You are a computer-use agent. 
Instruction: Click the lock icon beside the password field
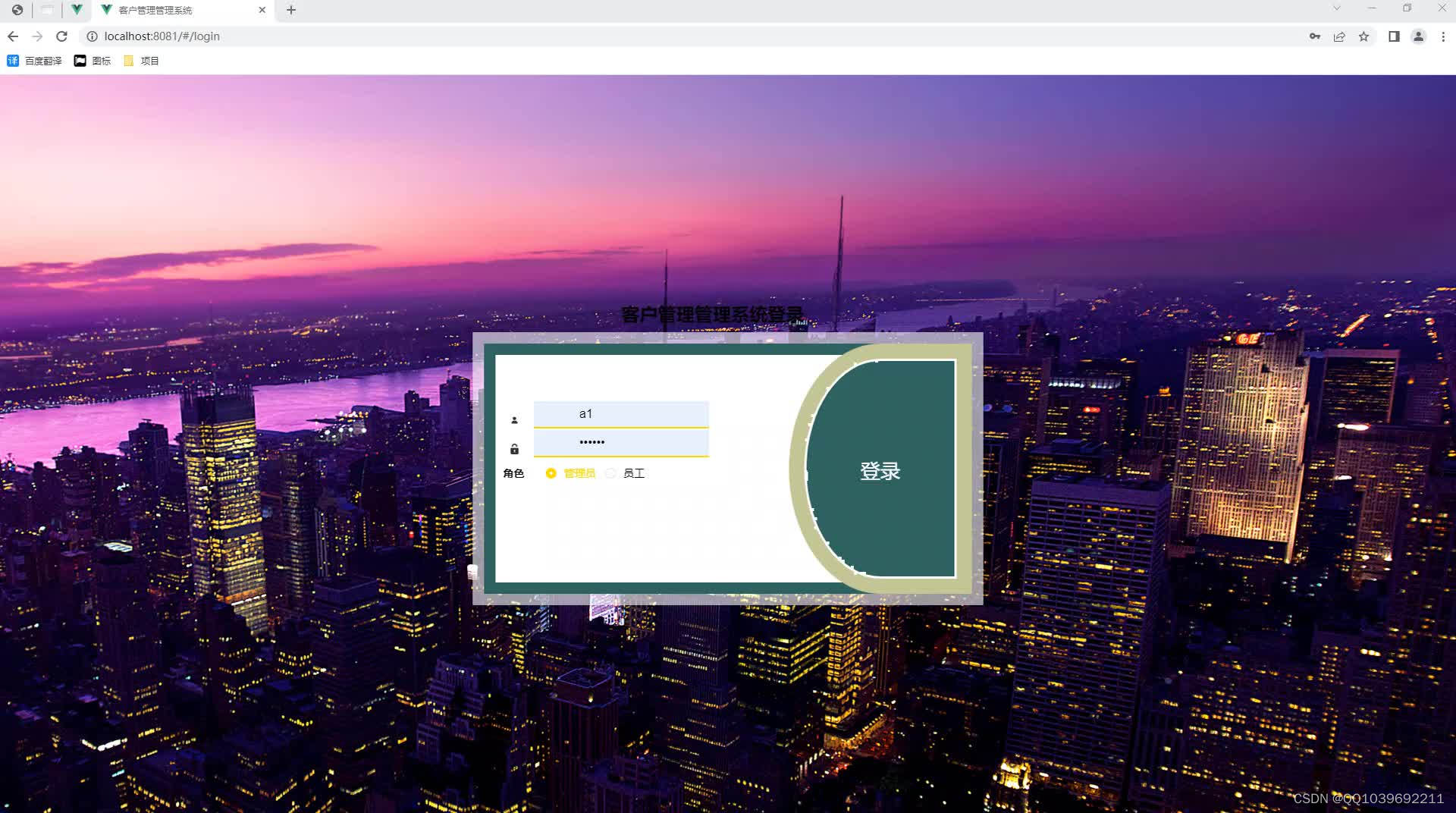click(514, 449)
